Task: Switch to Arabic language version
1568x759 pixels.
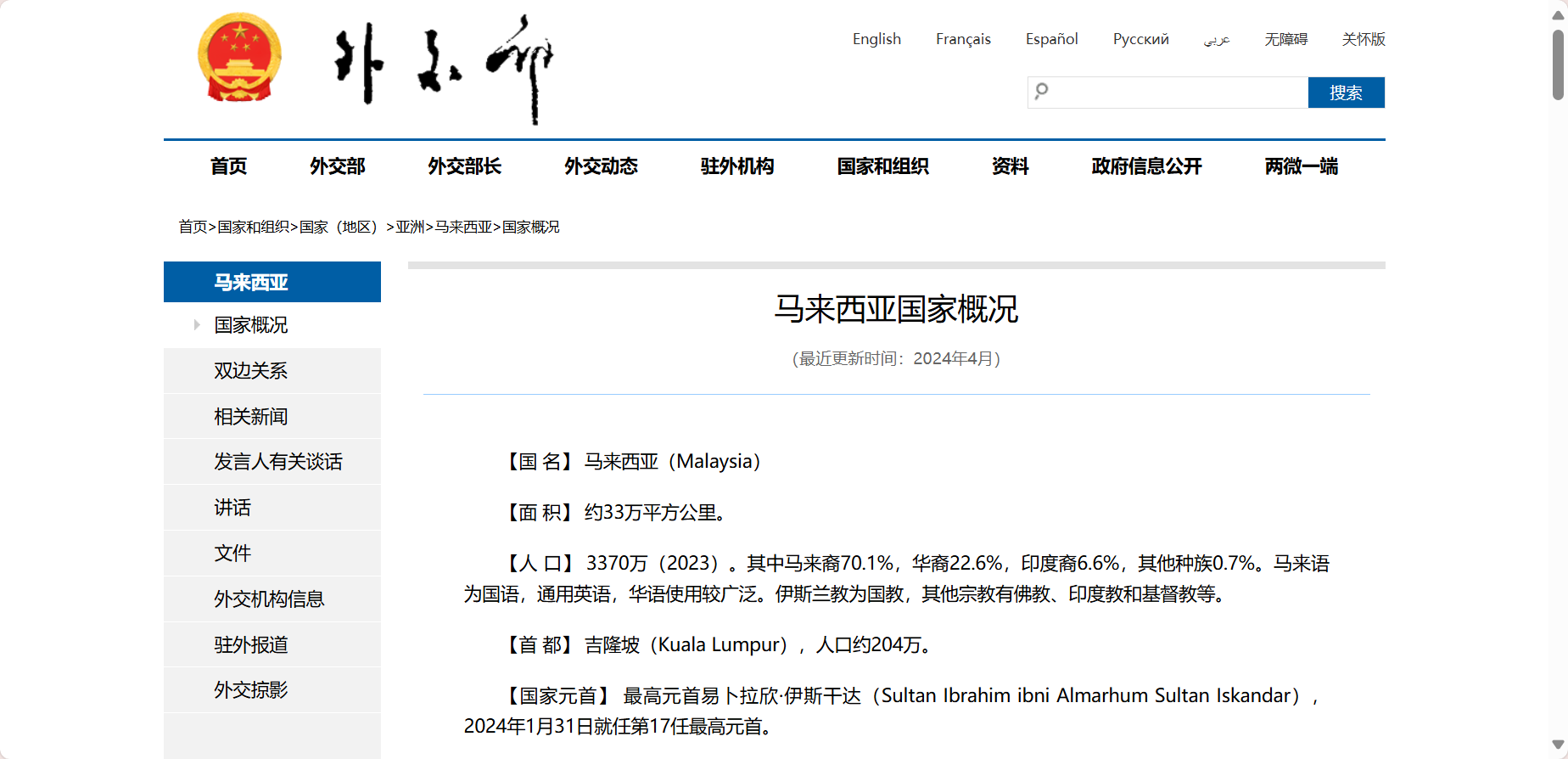Action: click(x=1217, y=39)
